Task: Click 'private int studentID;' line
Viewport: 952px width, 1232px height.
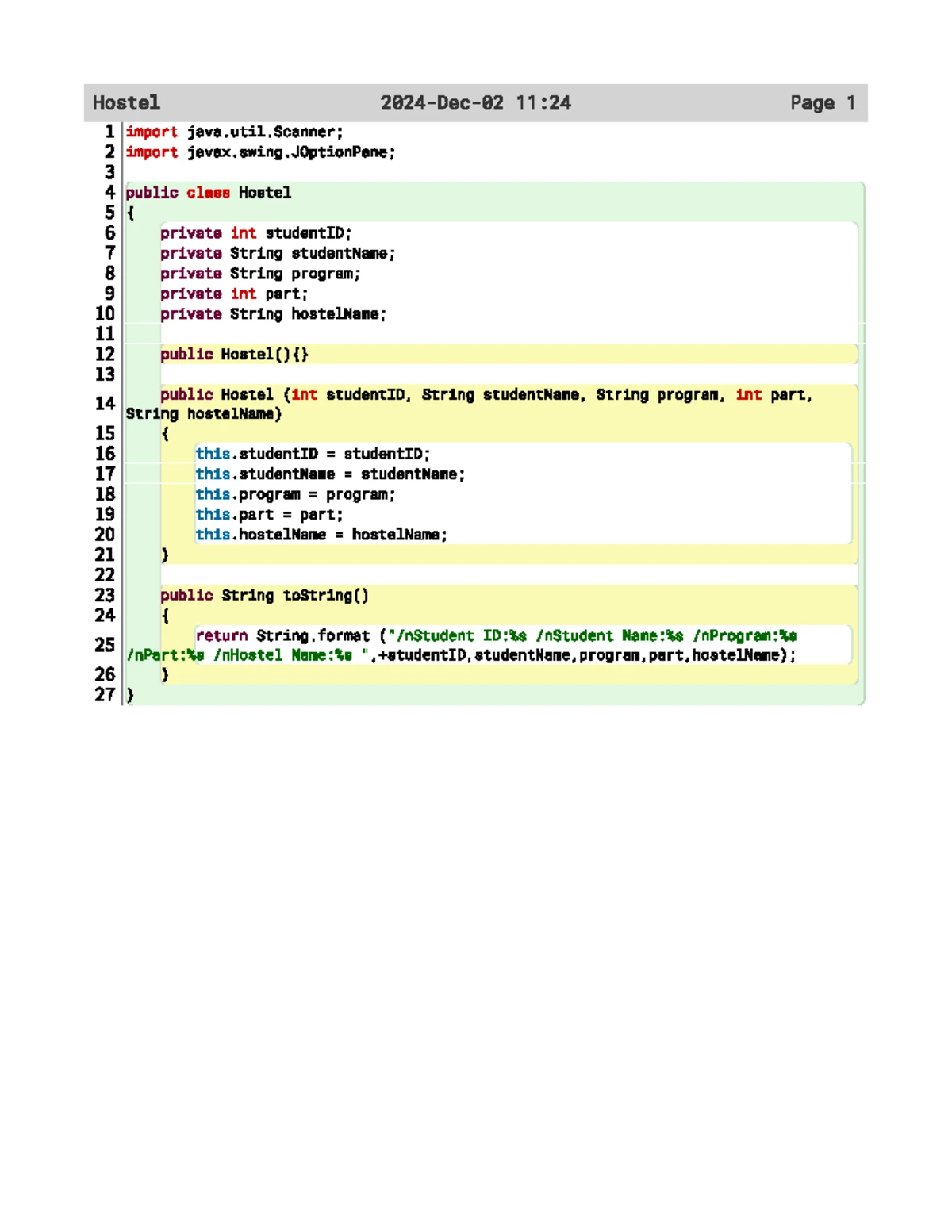Action: point(255,232)
